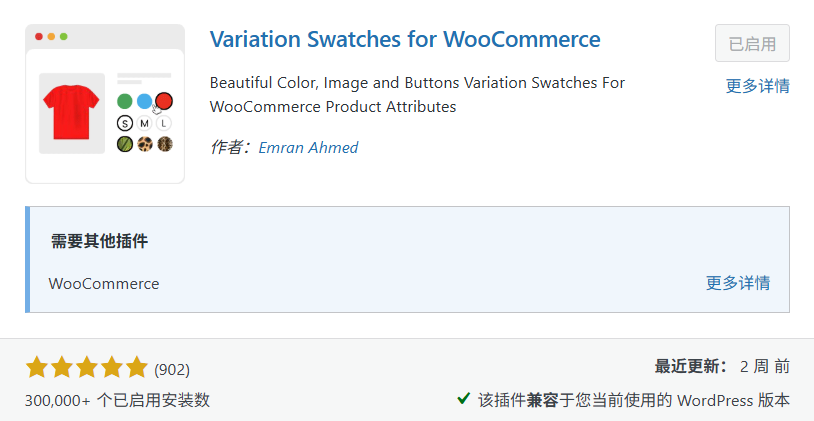Click the green compatibility checkmark icon
Screen dimensions: 814x421
pyautogui.click(x=464, y=399)
